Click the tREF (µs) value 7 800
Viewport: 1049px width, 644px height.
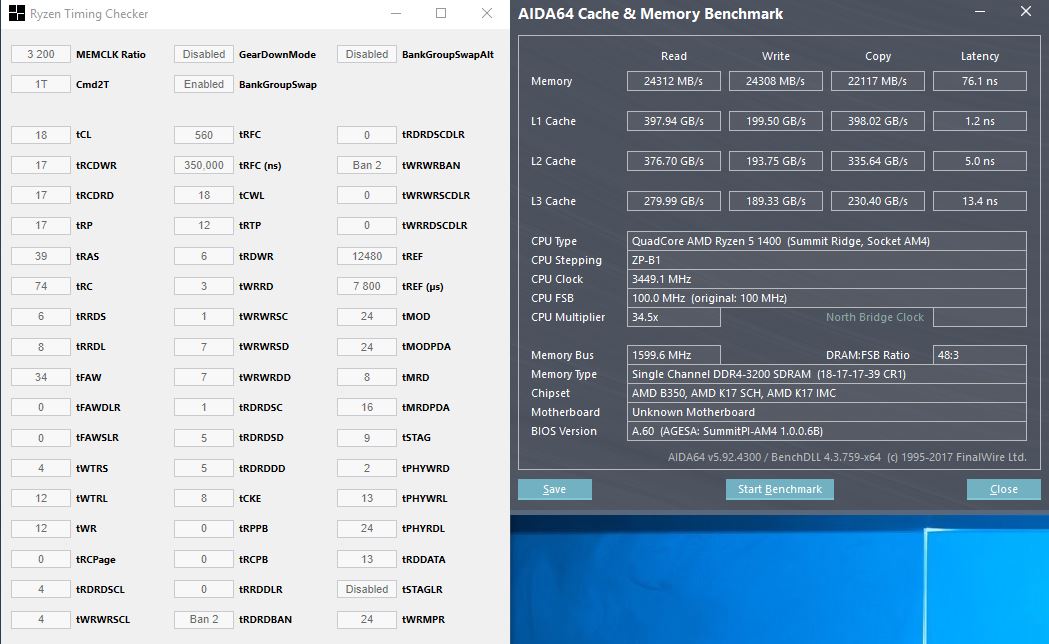367,286
